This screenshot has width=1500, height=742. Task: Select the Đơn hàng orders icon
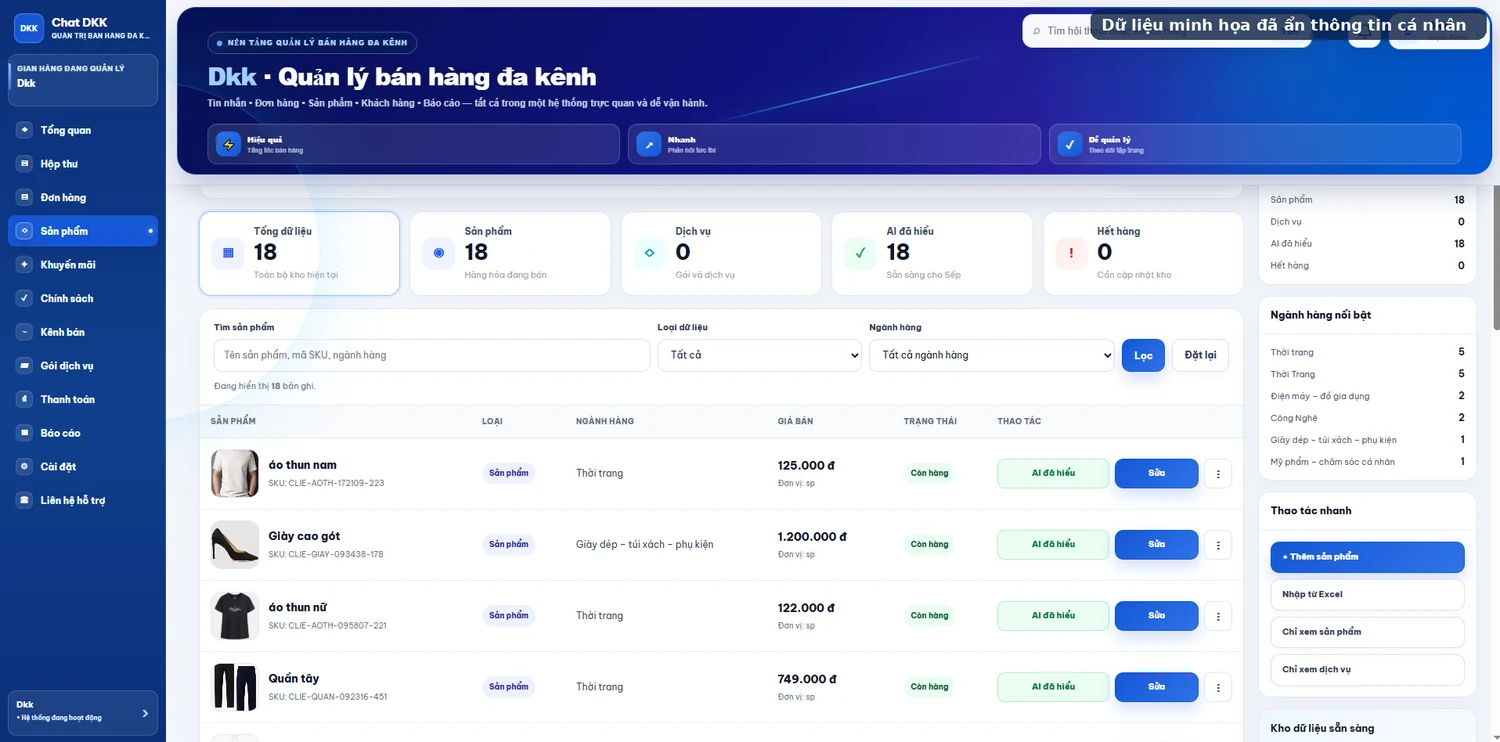coord(24,197)
